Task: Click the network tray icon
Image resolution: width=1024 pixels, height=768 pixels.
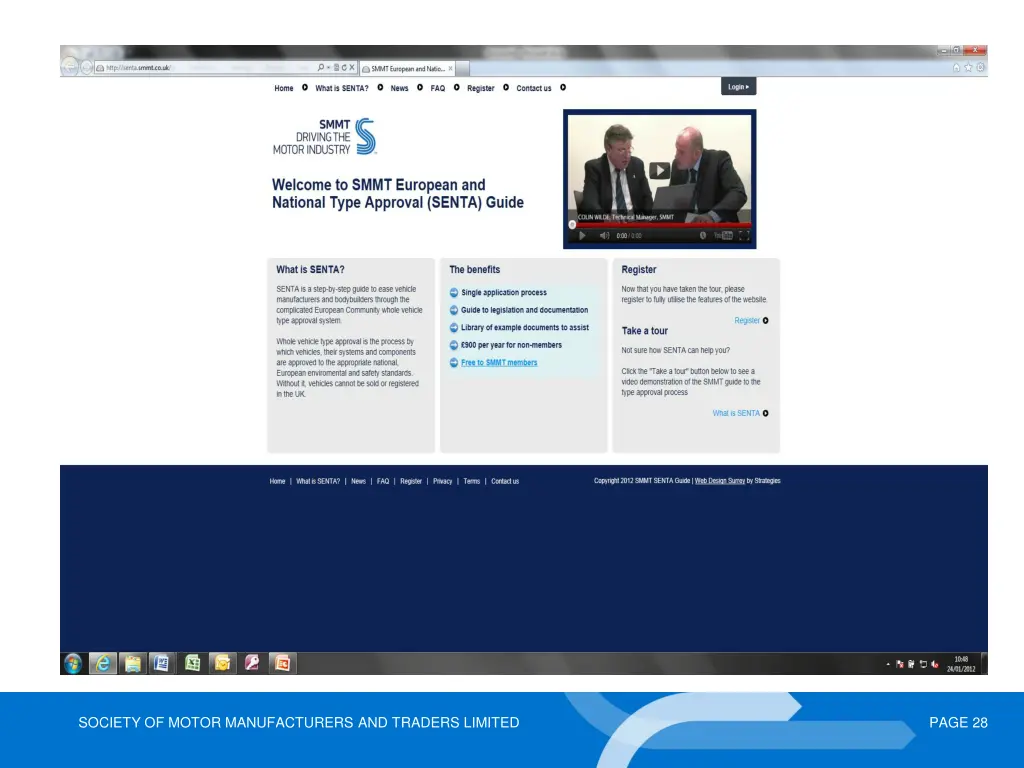Action: [x=923, y=664]
